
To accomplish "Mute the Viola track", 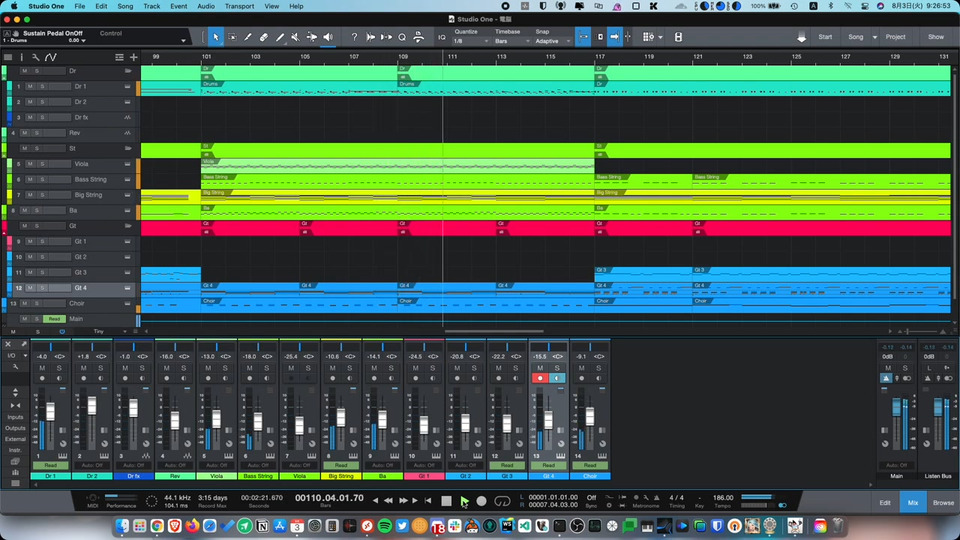I will pyautogui.click(x=29, y=164).
